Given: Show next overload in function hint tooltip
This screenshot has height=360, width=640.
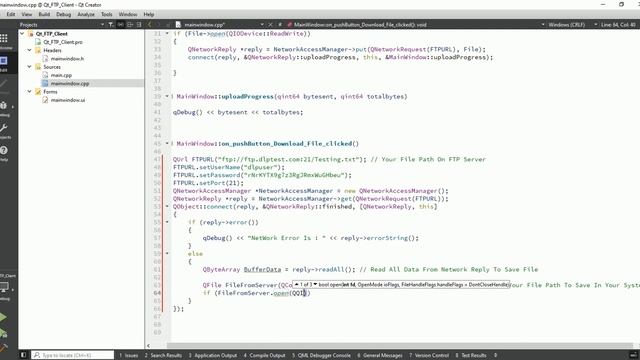Looking at the screenshot, I should 315,284.
